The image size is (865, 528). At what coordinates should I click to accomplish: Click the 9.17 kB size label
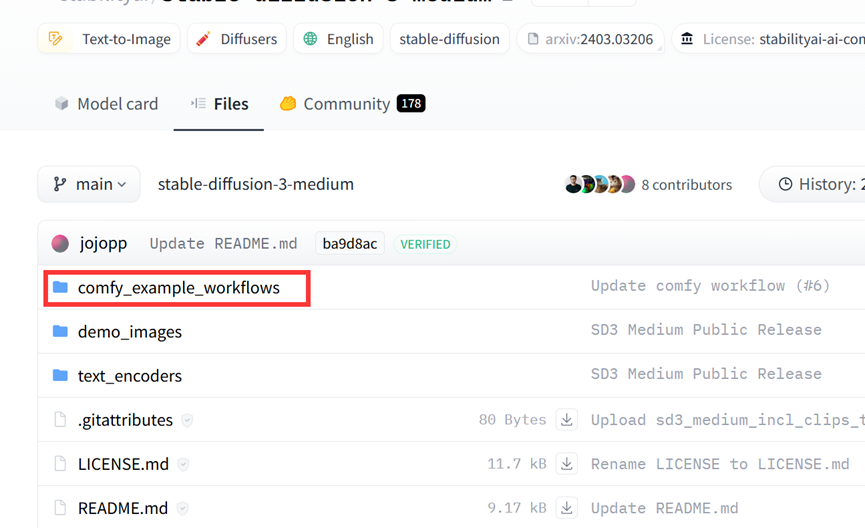tap(517, 508)
